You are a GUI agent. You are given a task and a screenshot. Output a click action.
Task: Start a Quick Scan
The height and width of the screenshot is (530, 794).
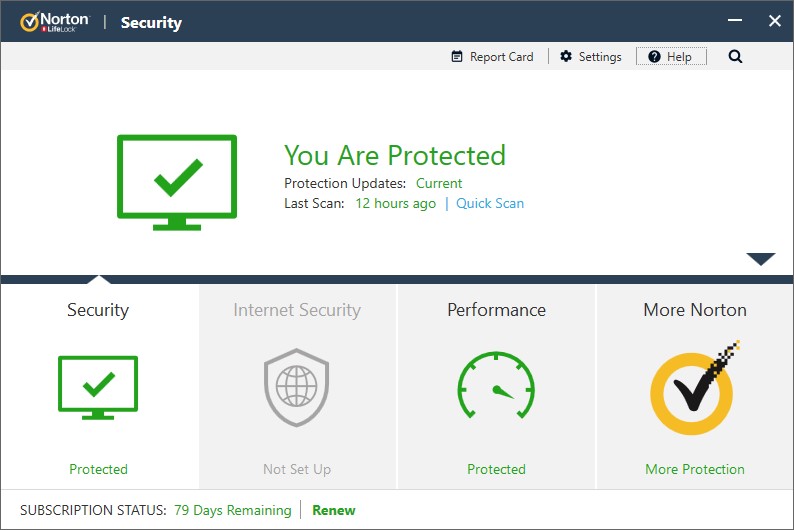pyautogui.click(x=490, y=203)
